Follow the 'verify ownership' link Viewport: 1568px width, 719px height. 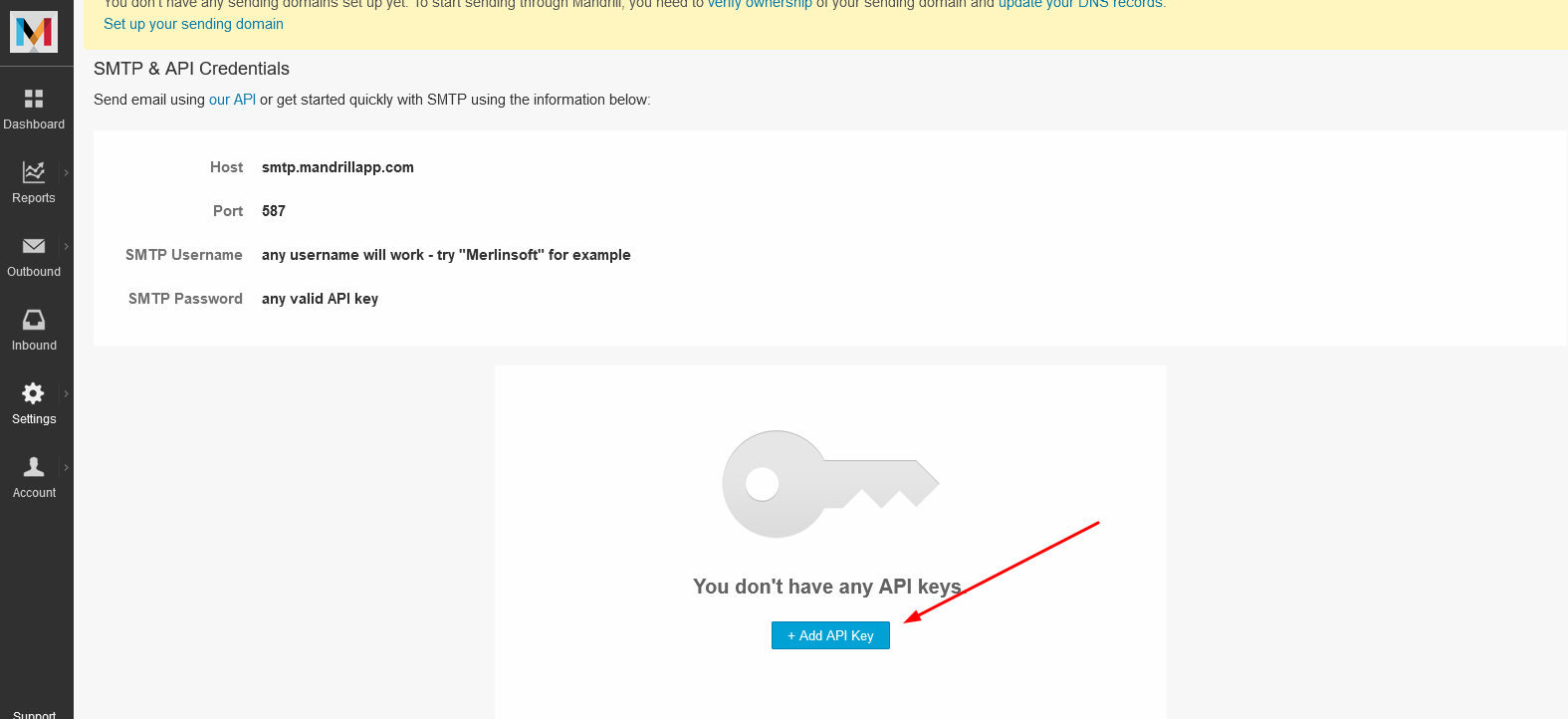pos(760,4)
